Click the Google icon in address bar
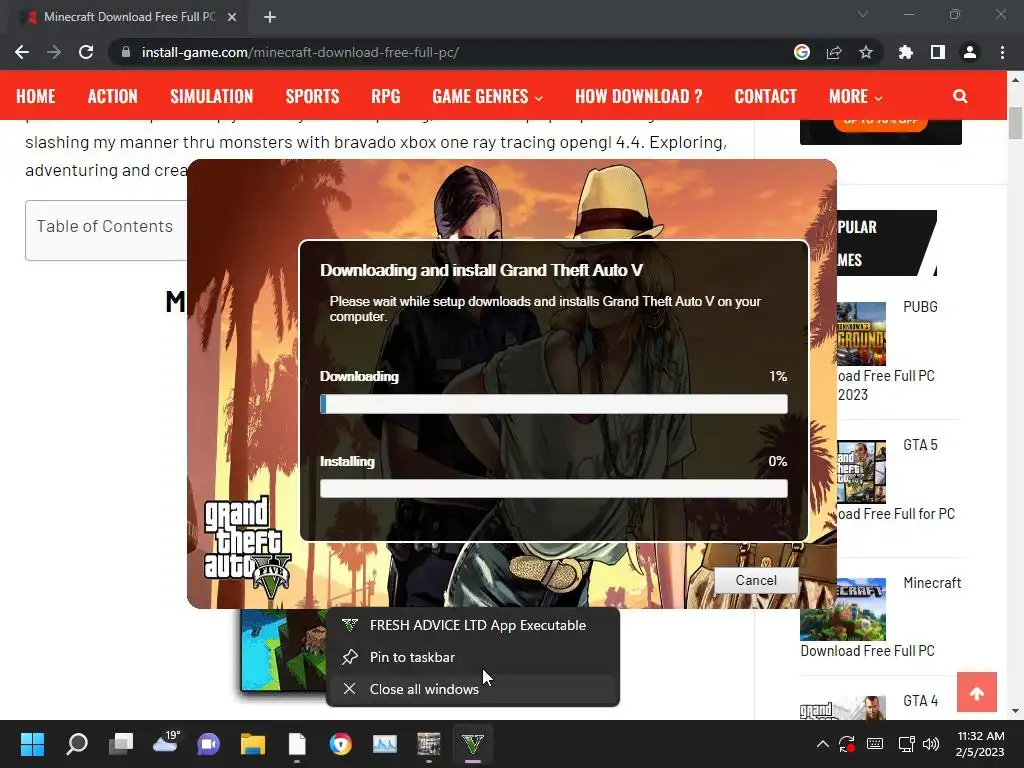Screen dimensions: 1024x768 [x=802, y=52]
